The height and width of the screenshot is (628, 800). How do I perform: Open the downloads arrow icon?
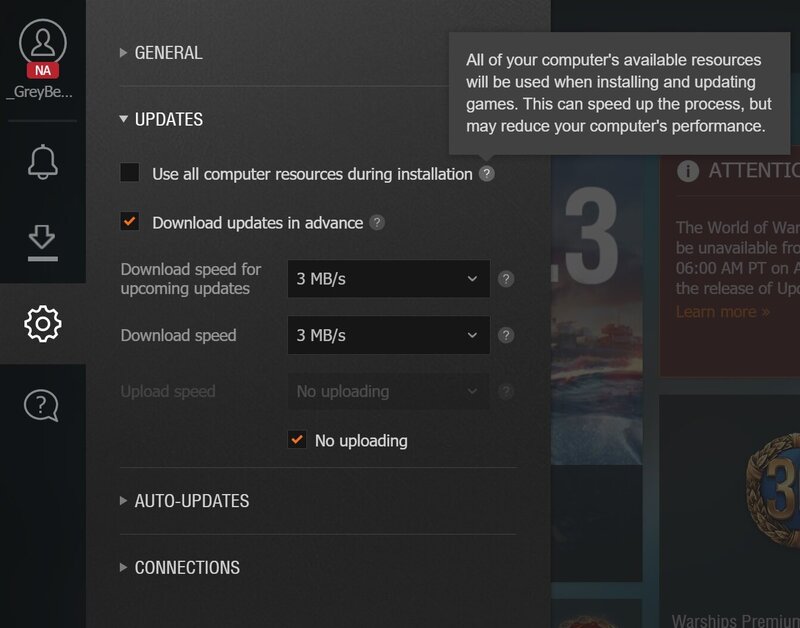pyautogui.click(x=42, y=241)
